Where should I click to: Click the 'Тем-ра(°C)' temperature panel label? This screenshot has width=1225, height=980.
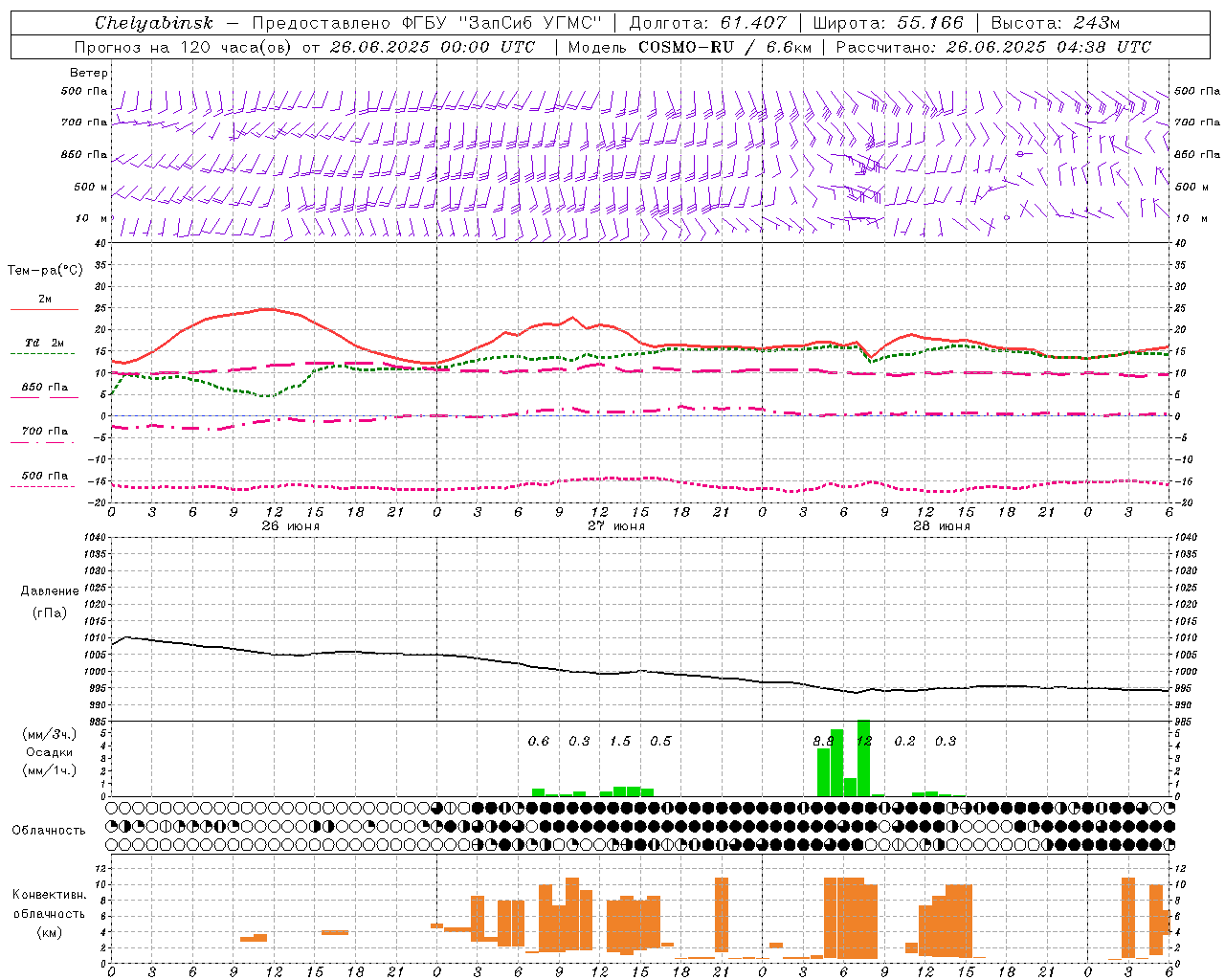tap(45, 271)
